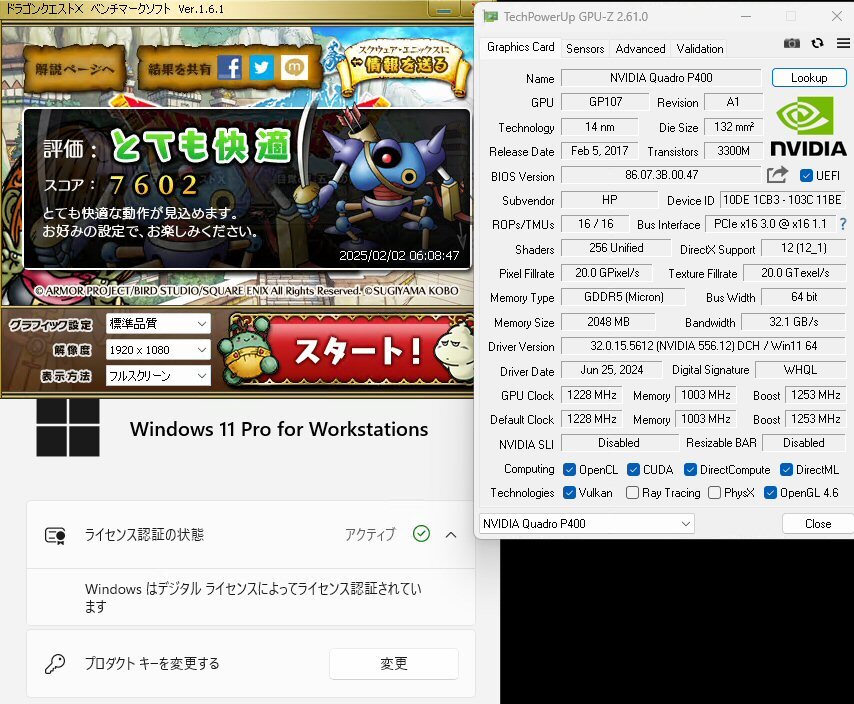
Task: Open the display mode dropdown (フルスクリーン)
Action: pyautogui.click(x=158, y=376)
